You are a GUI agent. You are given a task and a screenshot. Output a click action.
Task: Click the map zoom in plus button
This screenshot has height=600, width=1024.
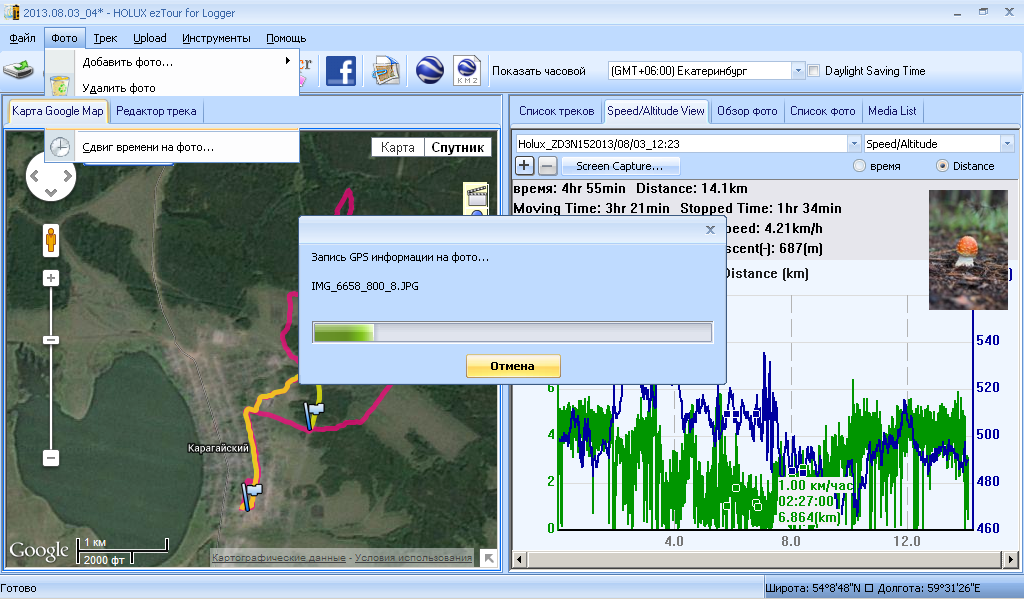[51, 278]
